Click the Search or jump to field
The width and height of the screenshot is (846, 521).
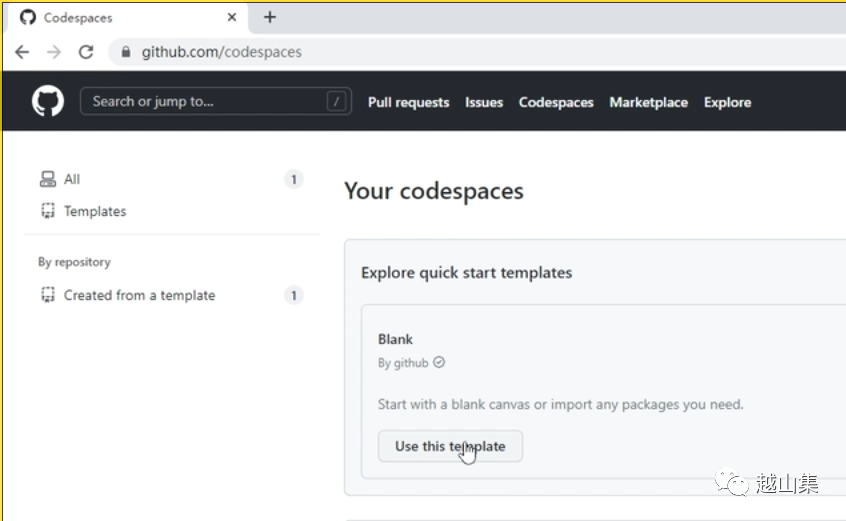(205, 102)
